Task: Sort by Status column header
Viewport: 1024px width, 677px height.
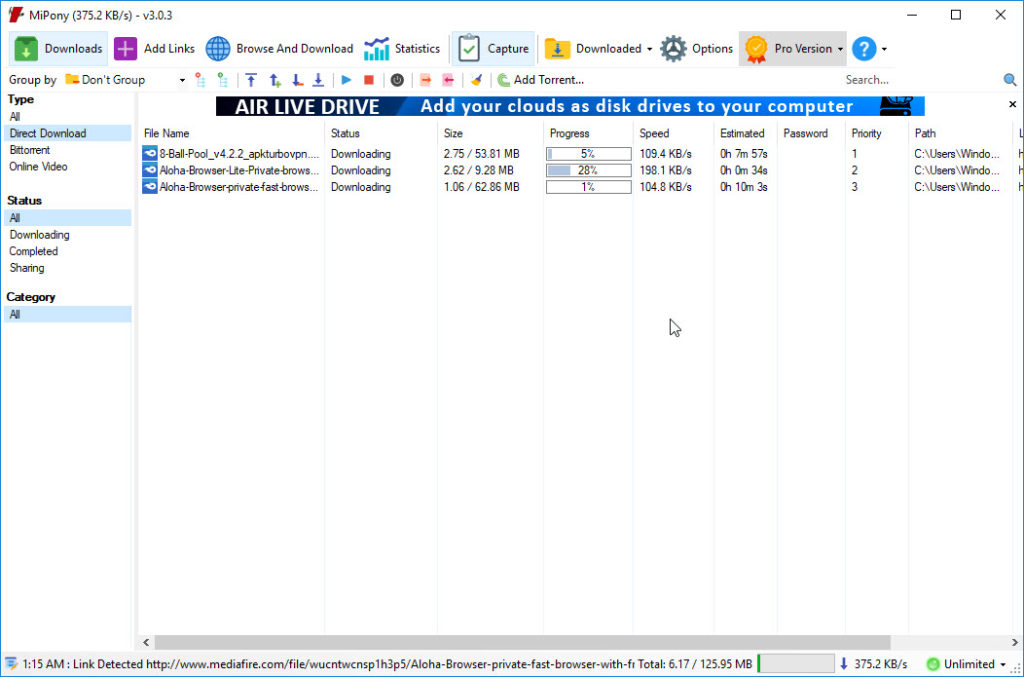Action: (381, 133)
